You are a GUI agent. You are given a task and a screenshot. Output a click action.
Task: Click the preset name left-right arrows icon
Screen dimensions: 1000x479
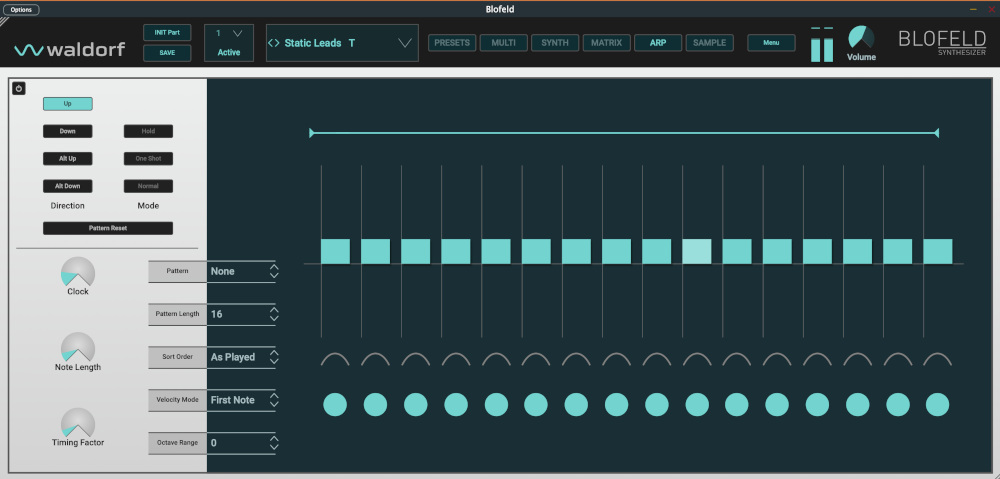274,43
